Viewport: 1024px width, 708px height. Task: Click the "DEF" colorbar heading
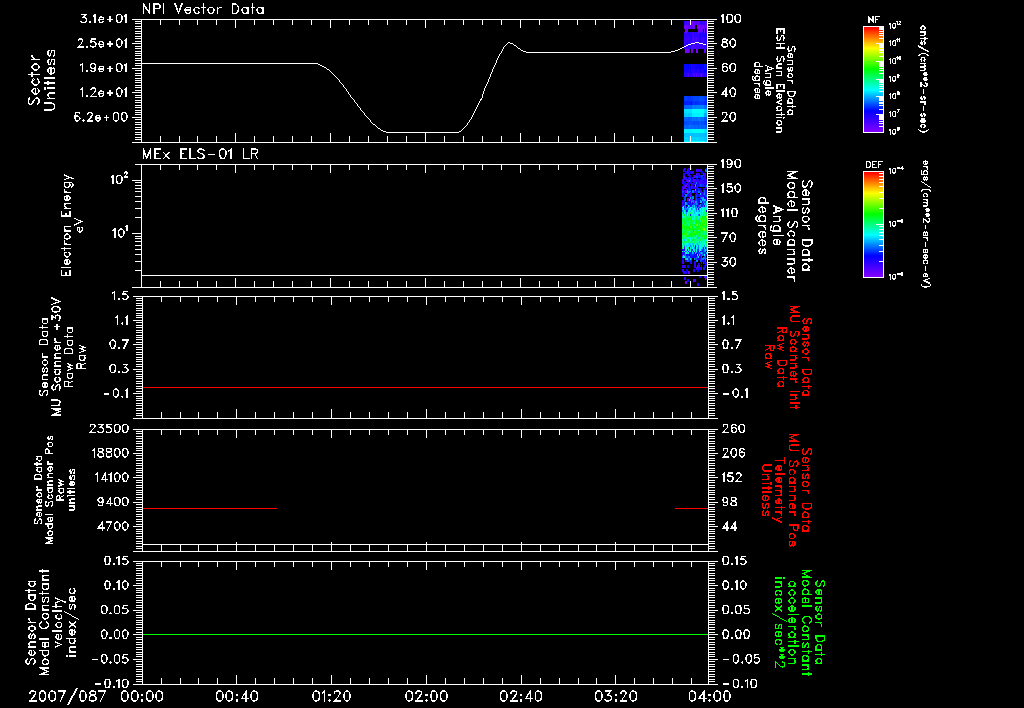(x=874, y=165)
